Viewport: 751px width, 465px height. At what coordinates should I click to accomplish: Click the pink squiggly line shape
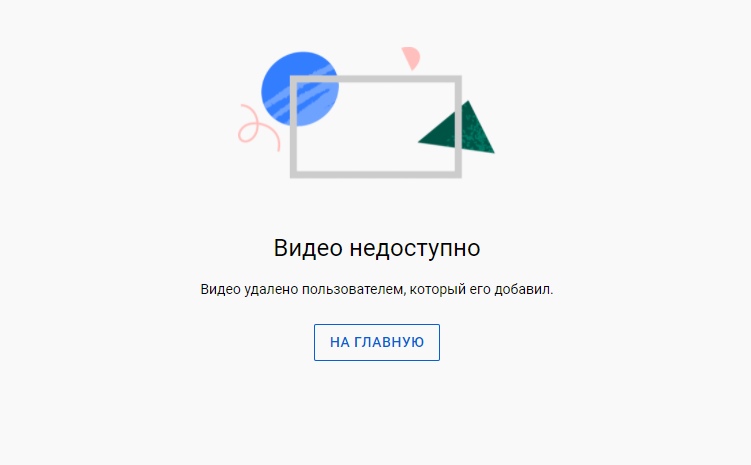[259, 127]
